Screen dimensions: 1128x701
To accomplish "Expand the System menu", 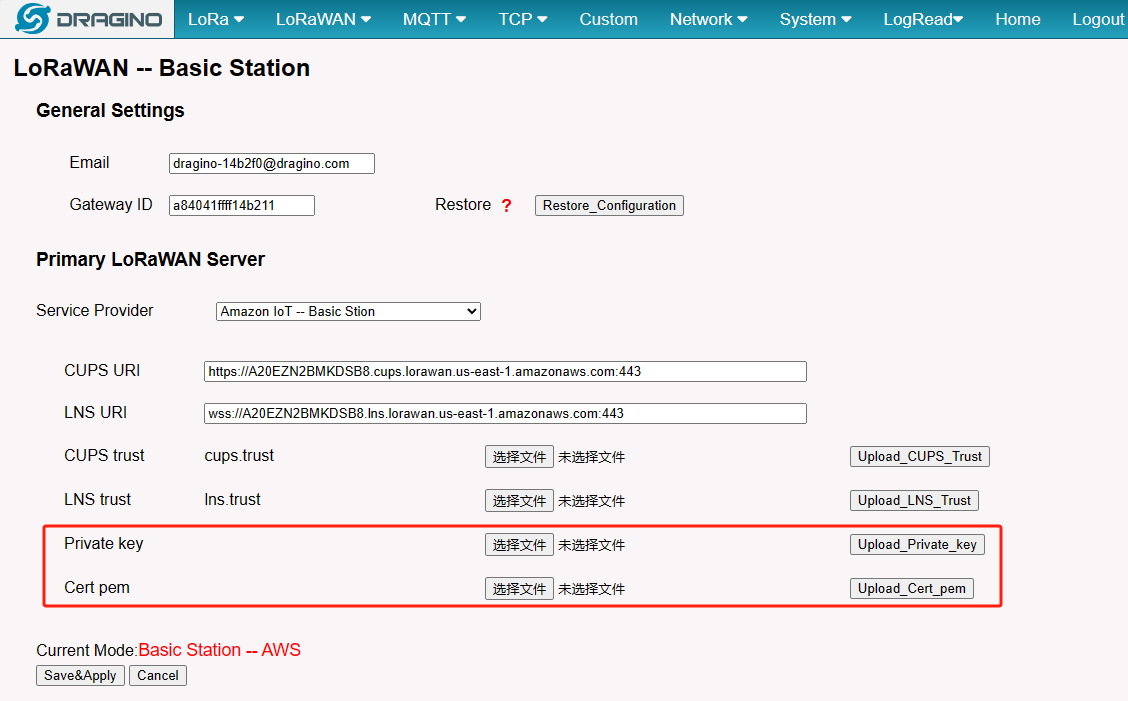I will click(x=815, y=19).
